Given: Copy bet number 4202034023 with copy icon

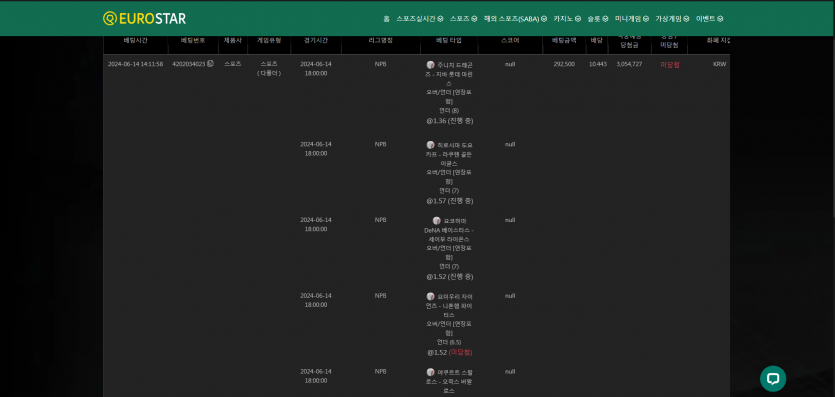Looking at the screenshot, I should (x=210, y=64).
